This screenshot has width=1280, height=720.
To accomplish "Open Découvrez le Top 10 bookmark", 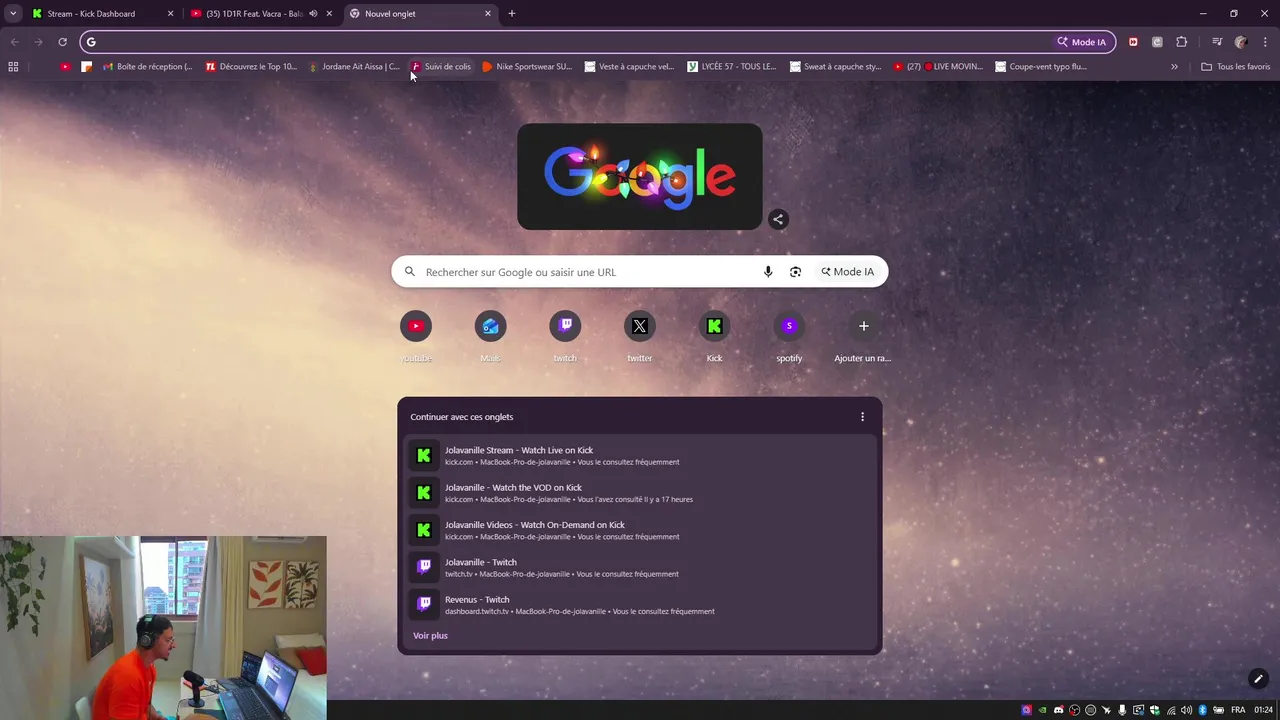I will pos(251,67).
